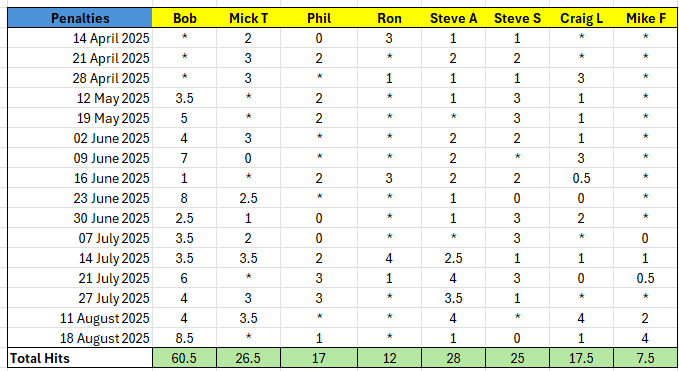Click the Steve A header cell
Viewport: 679px width, 371px height.
pyautogui.click(x=453, y=18)
